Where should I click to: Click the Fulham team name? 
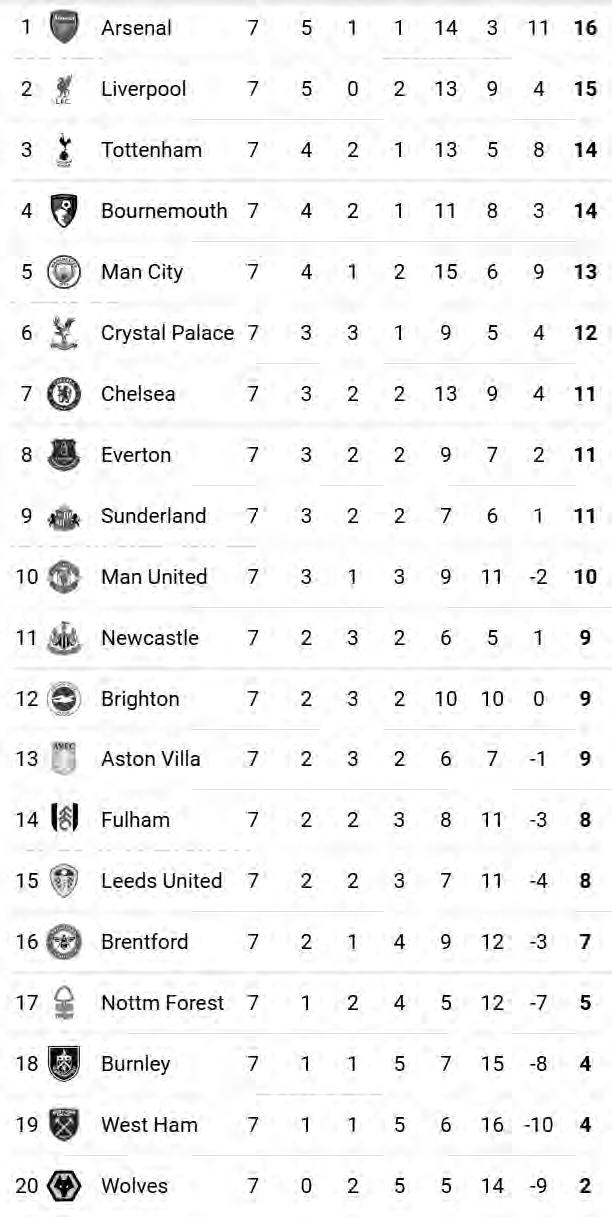tap(135, 820)
